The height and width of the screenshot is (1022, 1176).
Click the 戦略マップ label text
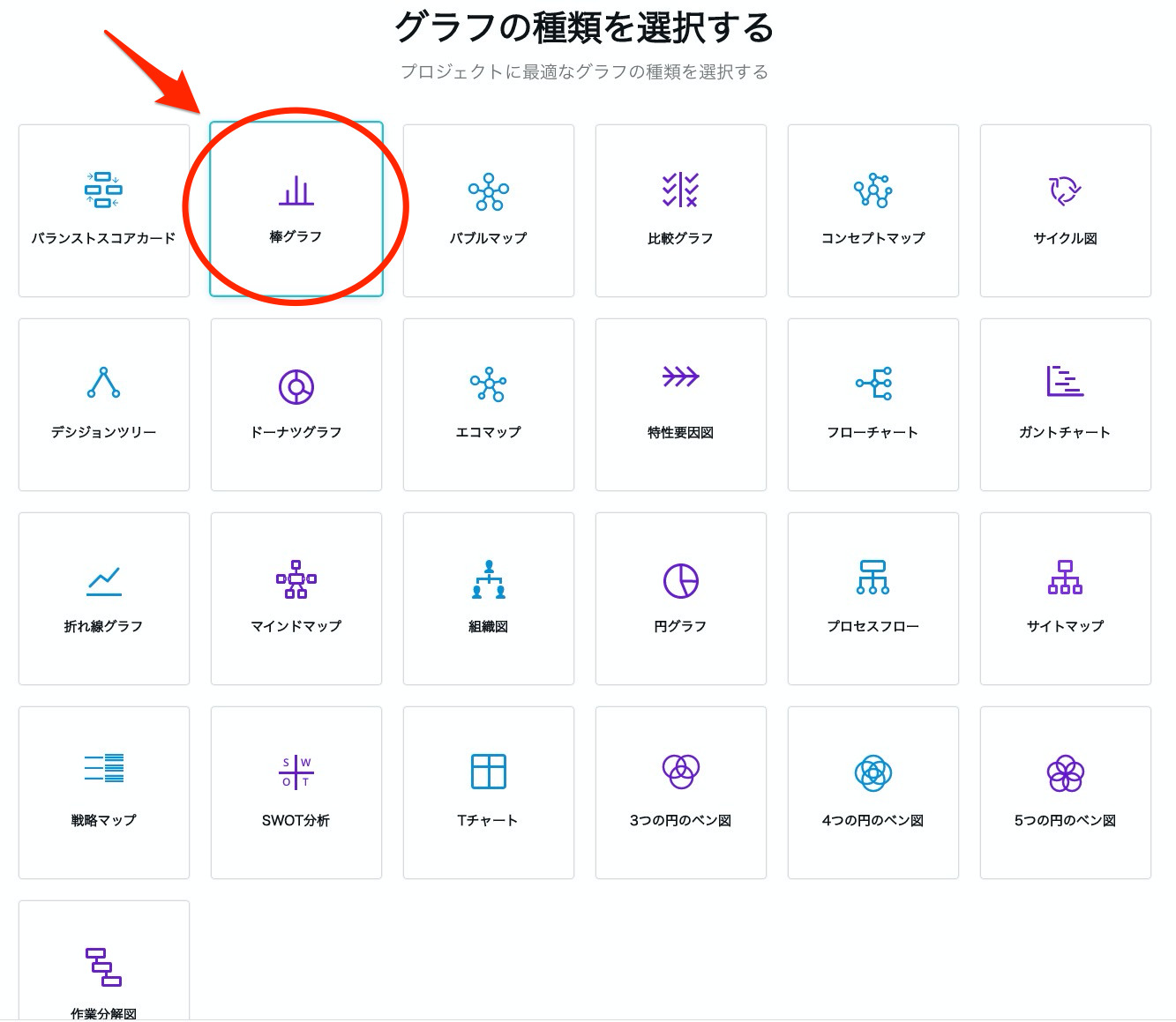(103, 820)
